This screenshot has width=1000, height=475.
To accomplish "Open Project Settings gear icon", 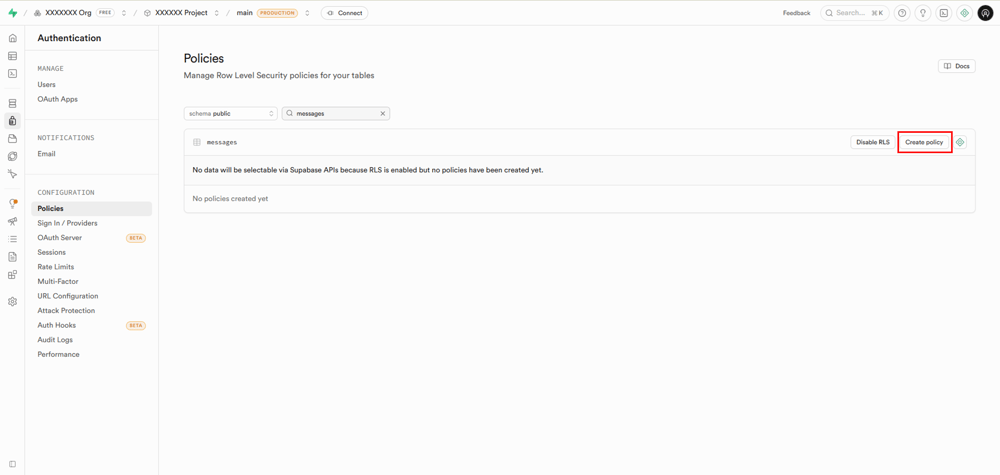I will click(x=12, y=301).
